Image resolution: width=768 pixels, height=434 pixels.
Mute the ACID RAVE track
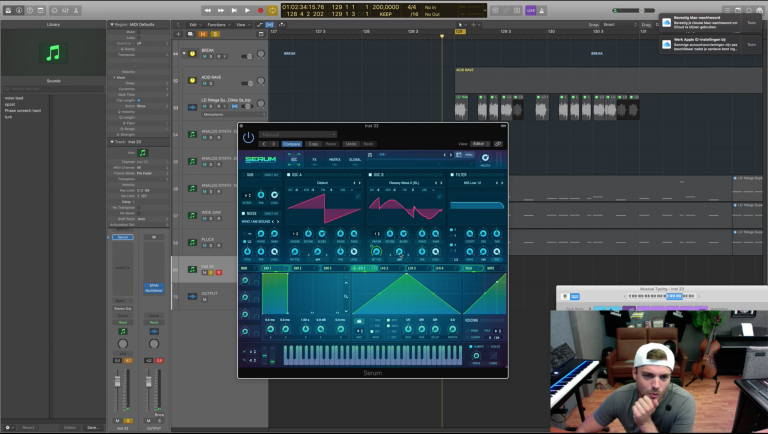(204, 84)
